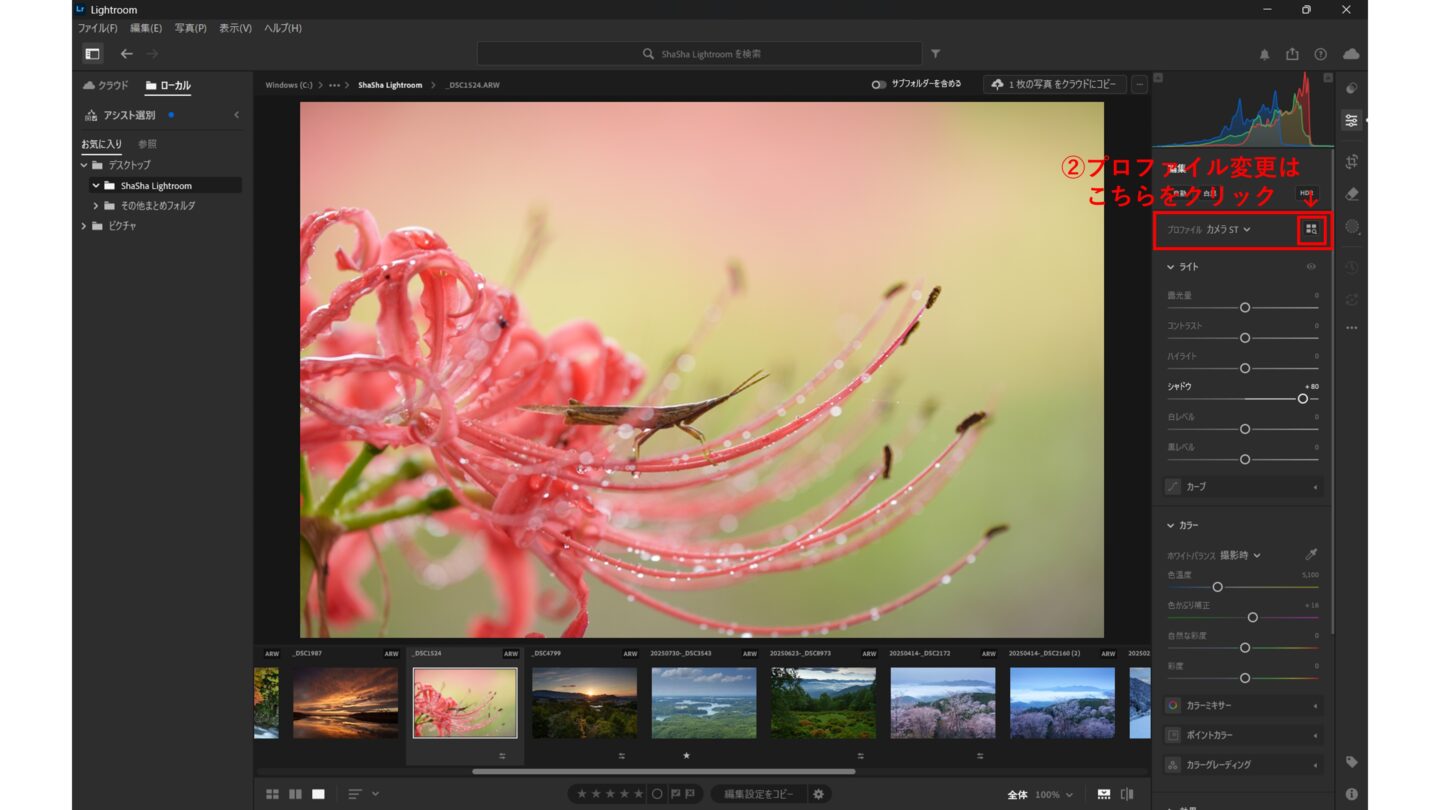This screenshot has height=810, width=1440.
Task: Select the Crop and Rotate tool
Action: click(x=1352, y=162)
